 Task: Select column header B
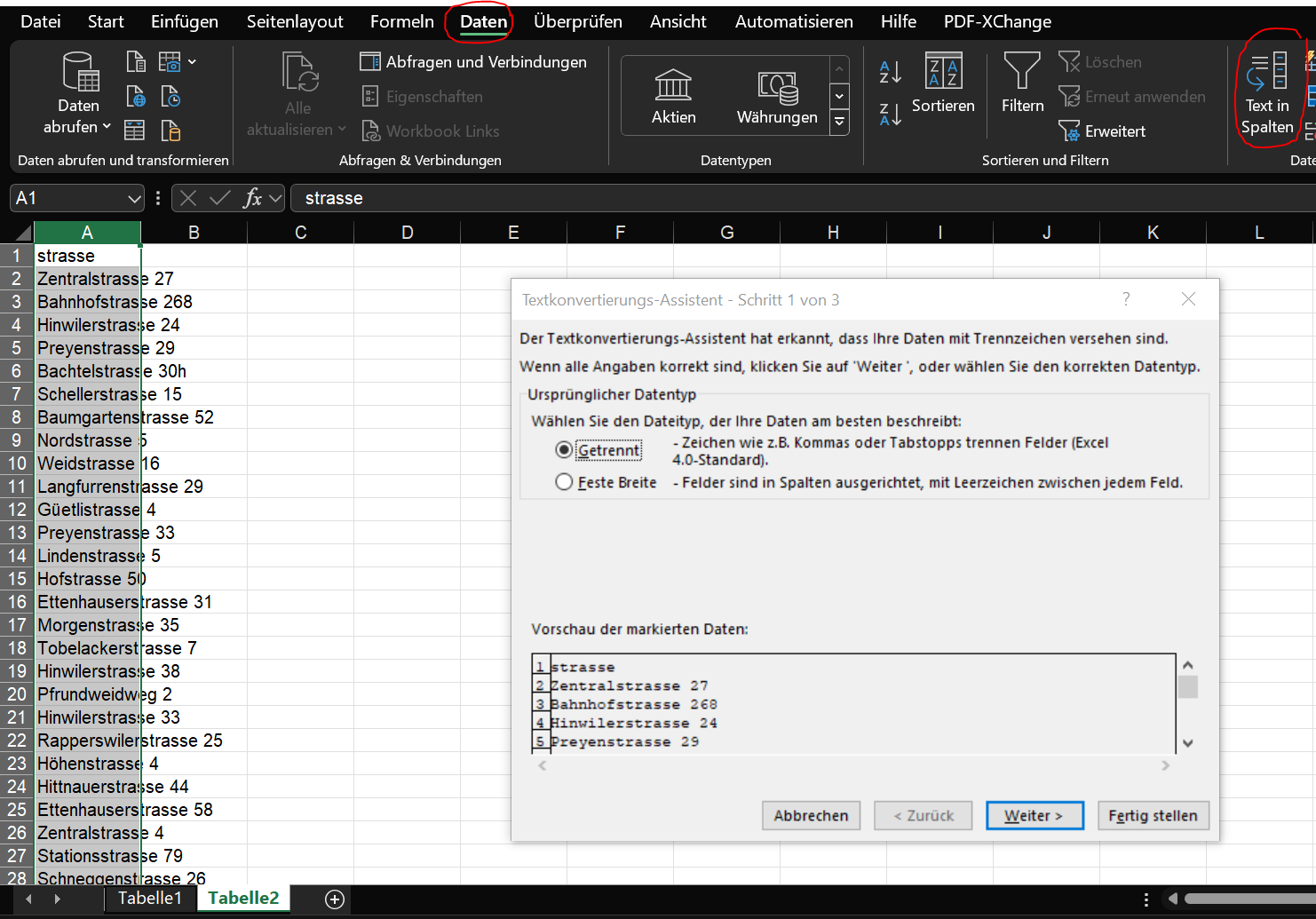[x=194, y=233]
